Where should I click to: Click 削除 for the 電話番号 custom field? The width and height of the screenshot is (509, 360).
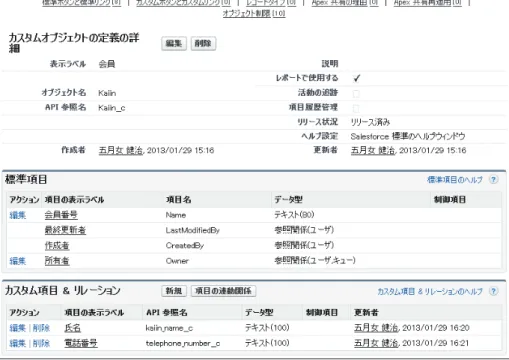(x=41, y=343)
